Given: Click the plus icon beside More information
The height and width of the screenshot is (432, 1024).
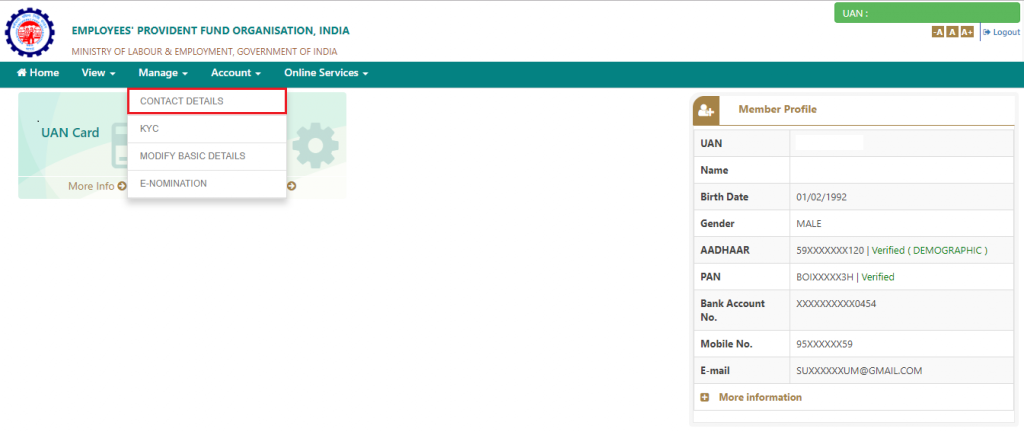Looking at the screenshot, I should click(704, 397).
